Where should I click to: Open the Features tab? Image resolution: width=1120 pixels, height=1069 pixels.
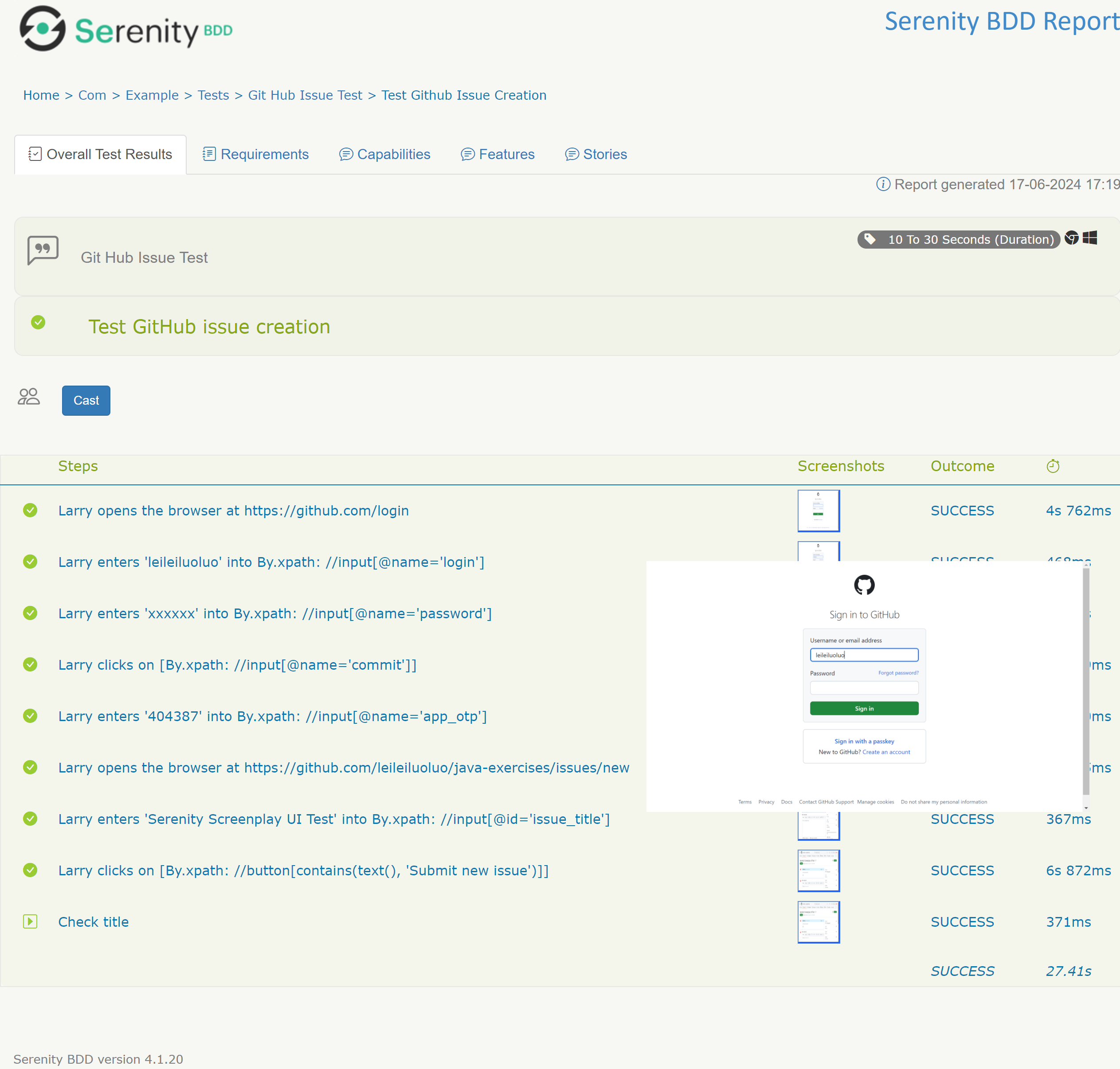[497, 154]
